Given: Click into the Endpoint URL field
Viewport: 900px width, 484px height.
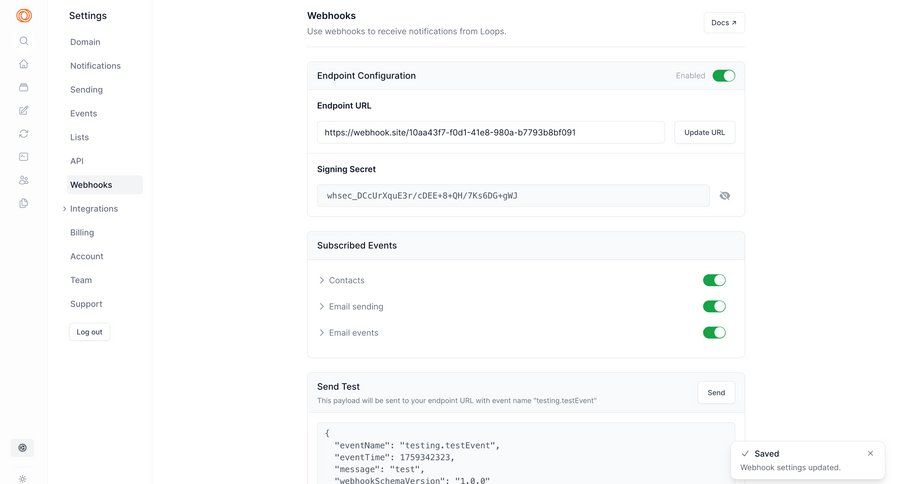Looking at the screenshot, I should (x=491, y=133).
